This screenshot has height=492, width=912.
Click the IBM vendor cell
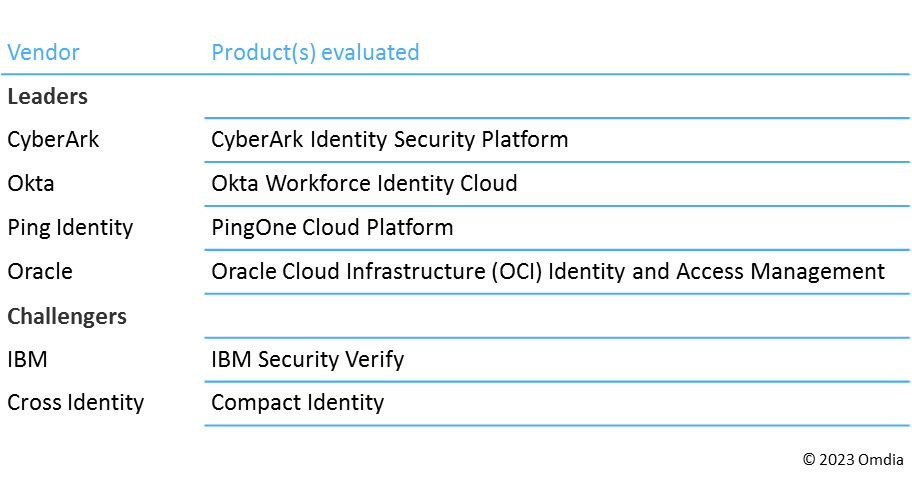(x=28, y=360)
